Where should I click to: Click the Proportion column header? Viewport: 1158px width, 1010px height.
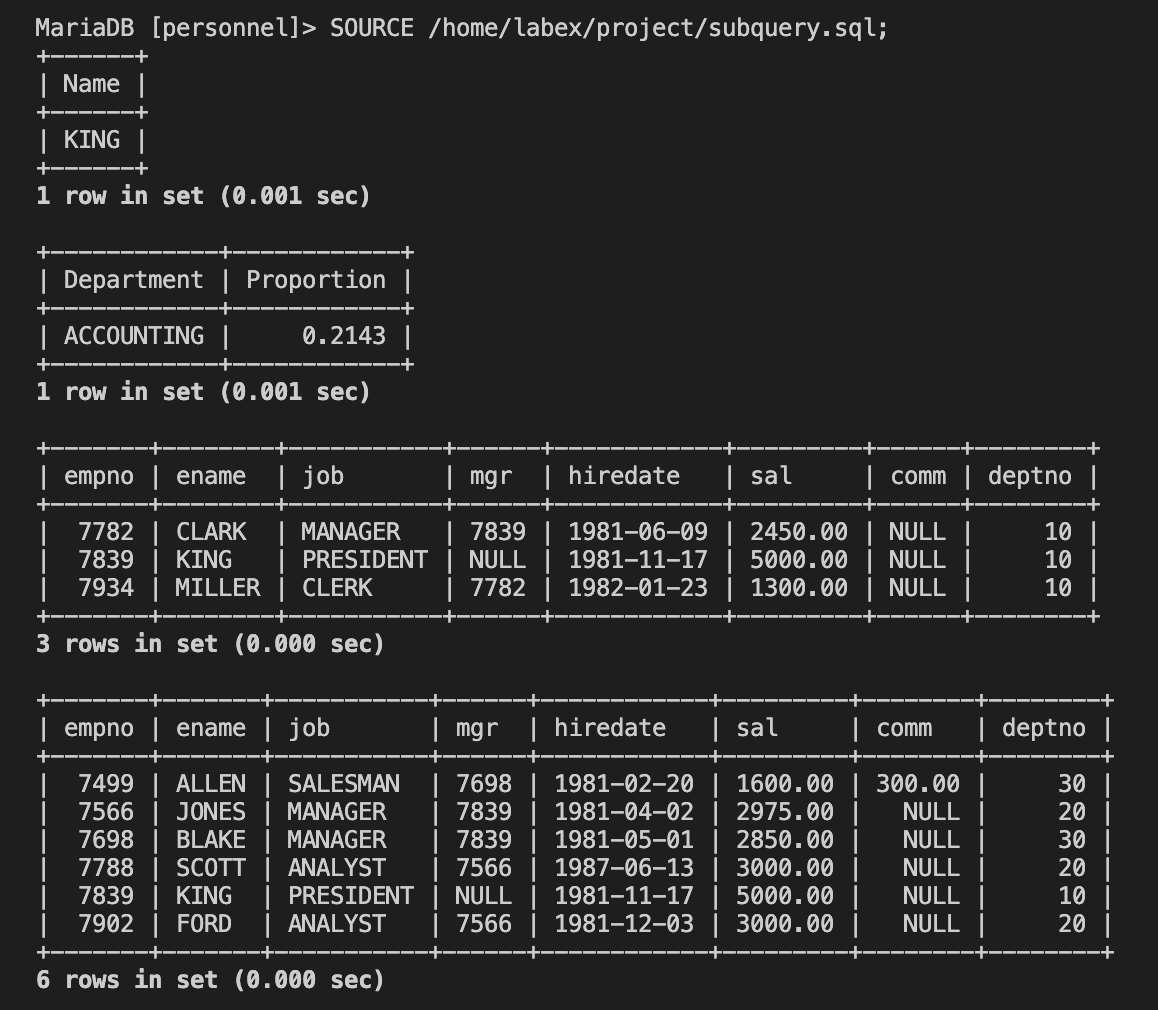click(x=316, y=281)
